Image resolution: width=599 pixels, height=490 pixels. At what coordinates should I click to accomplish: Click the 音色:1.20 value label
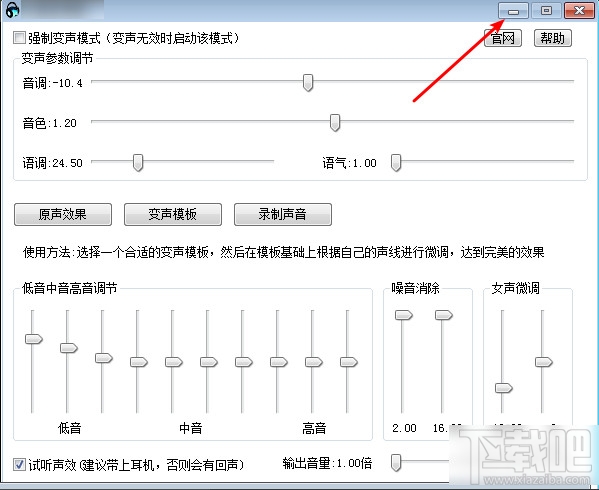[x=50, y=123]
